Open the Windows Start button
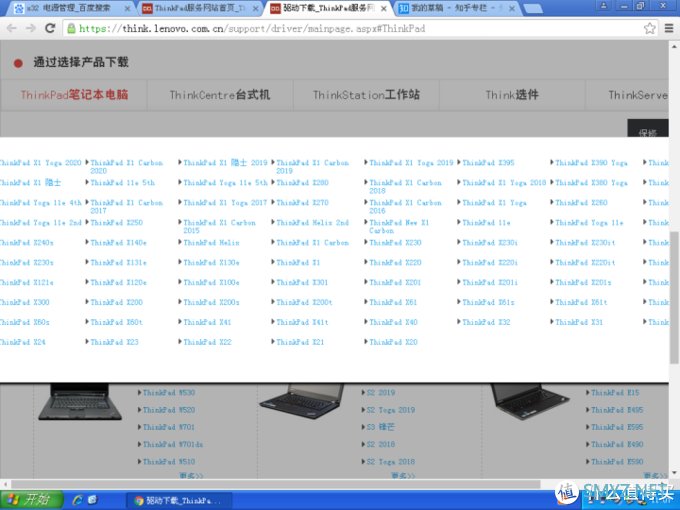The image size is (680, 510). point(31,500)
